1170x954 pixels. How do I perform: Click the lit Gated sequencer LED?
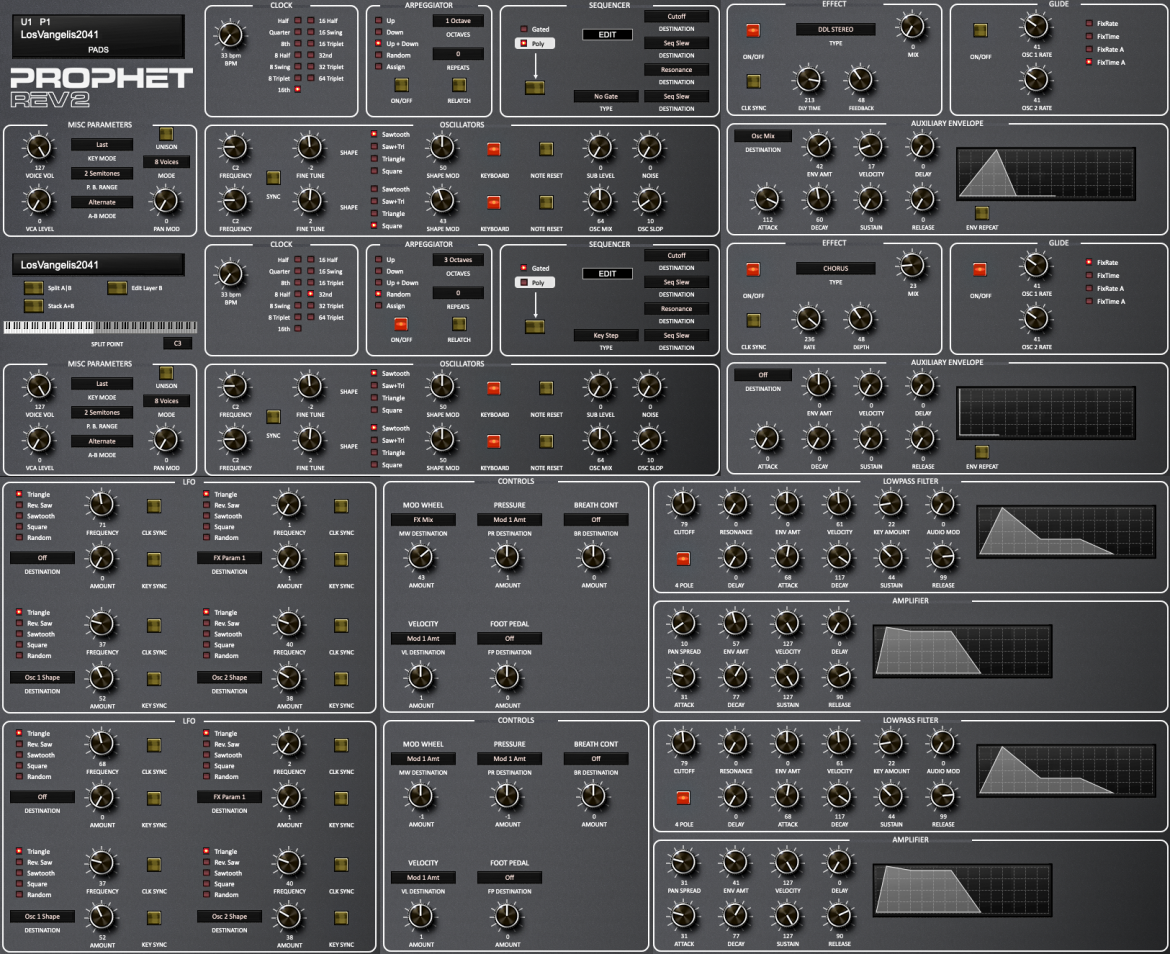click(523, 268)
